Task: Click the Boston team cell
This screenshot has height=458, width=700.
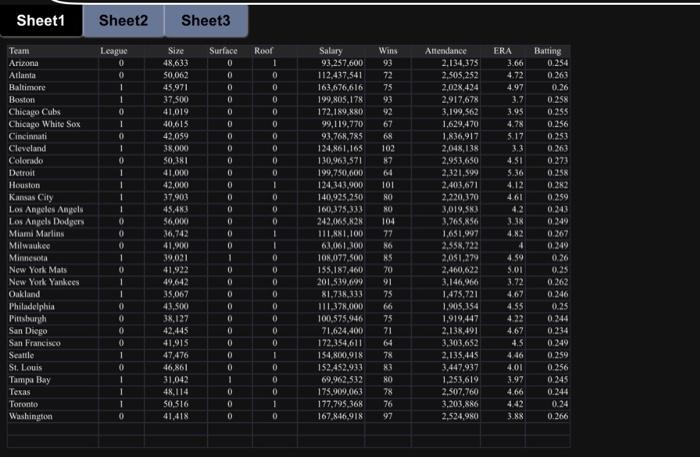Action: (x=53, y=100)
